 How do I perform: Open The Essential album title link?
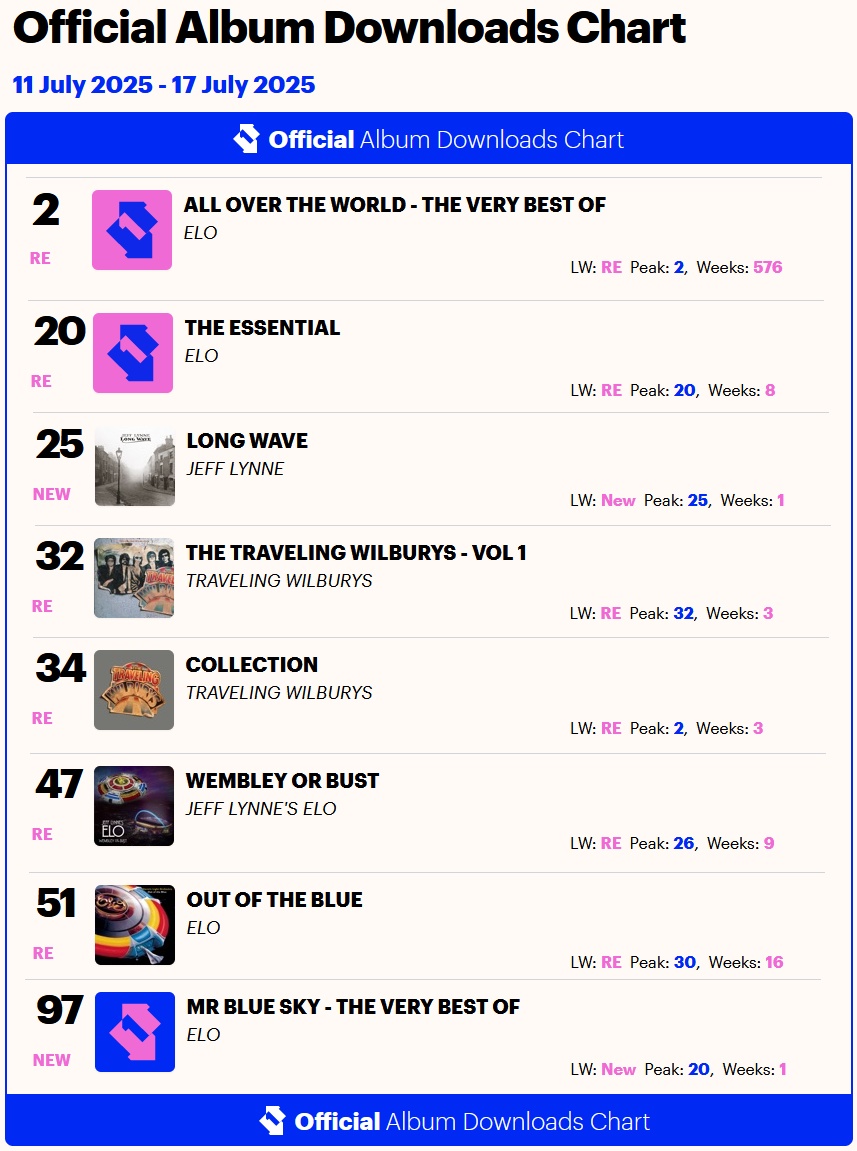(263, 328)
